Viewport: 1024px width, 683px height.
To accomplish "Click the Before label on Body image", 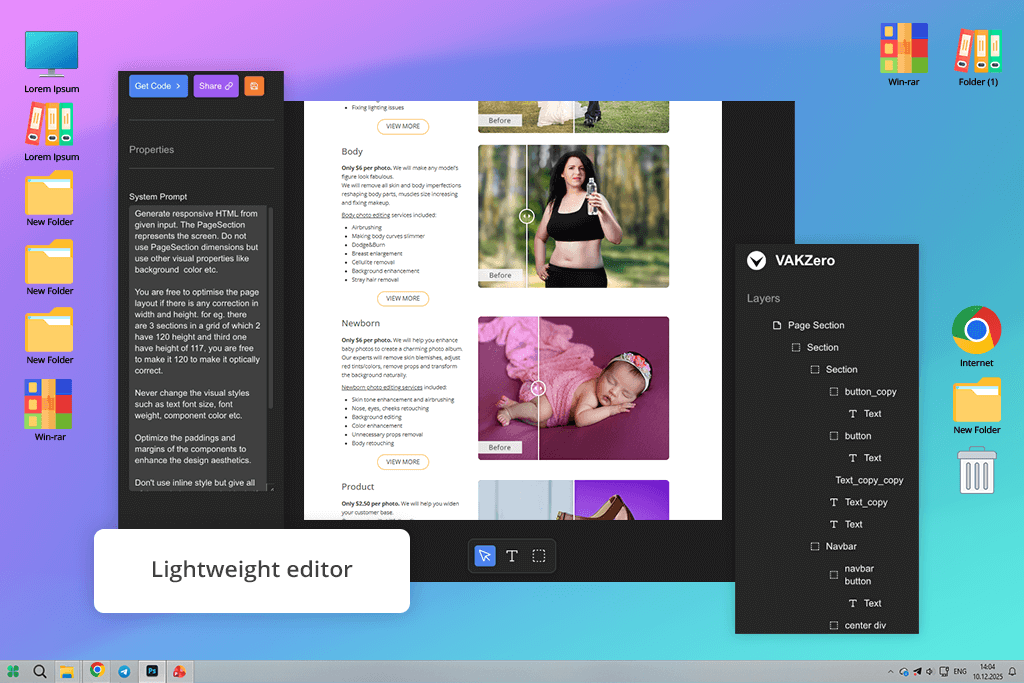I will click(500, 276).
